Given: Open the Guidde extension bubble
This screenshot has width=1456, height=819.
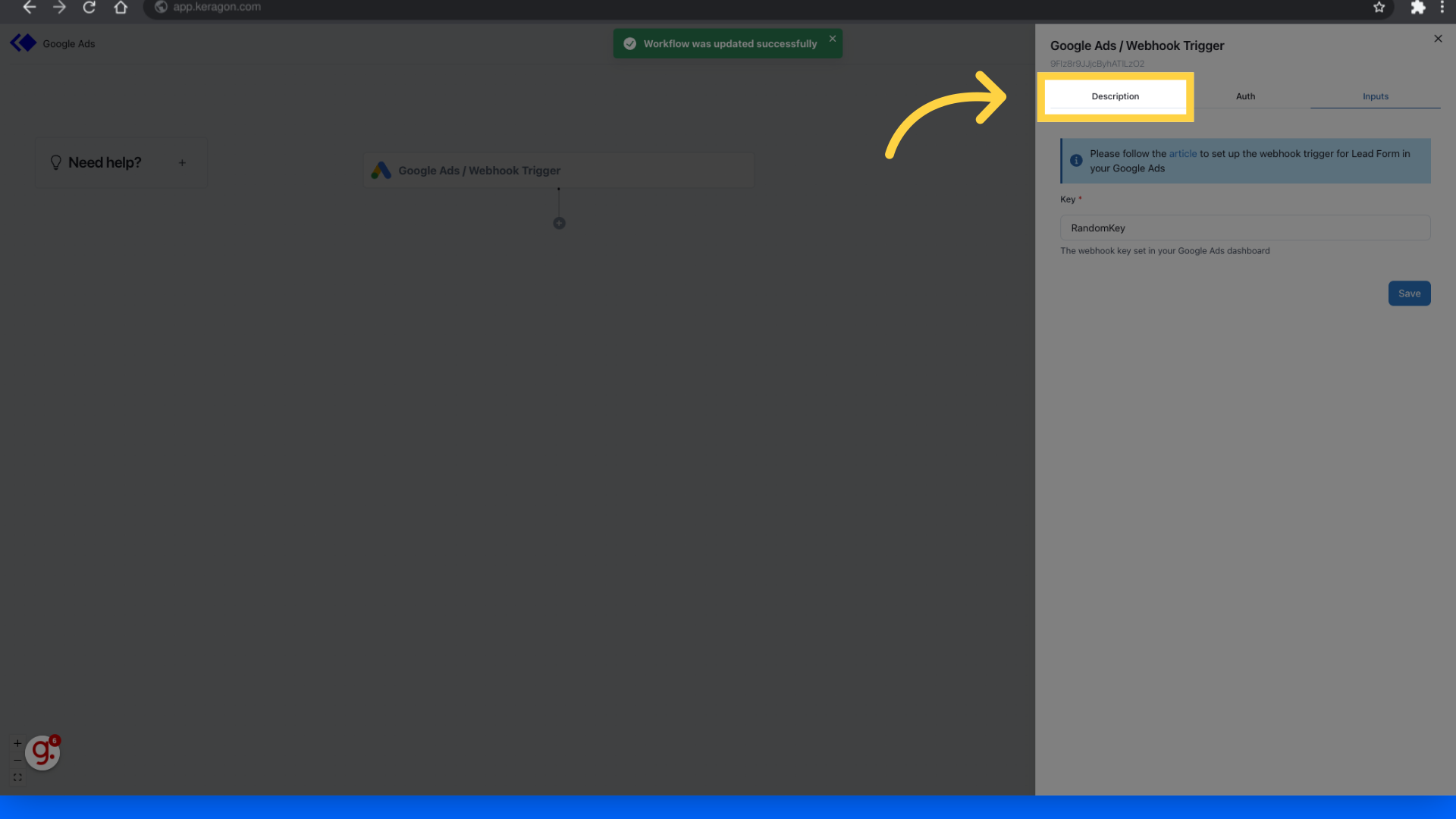Looking at the screenshot, I should pyautogui.click(x=42, y=752).
